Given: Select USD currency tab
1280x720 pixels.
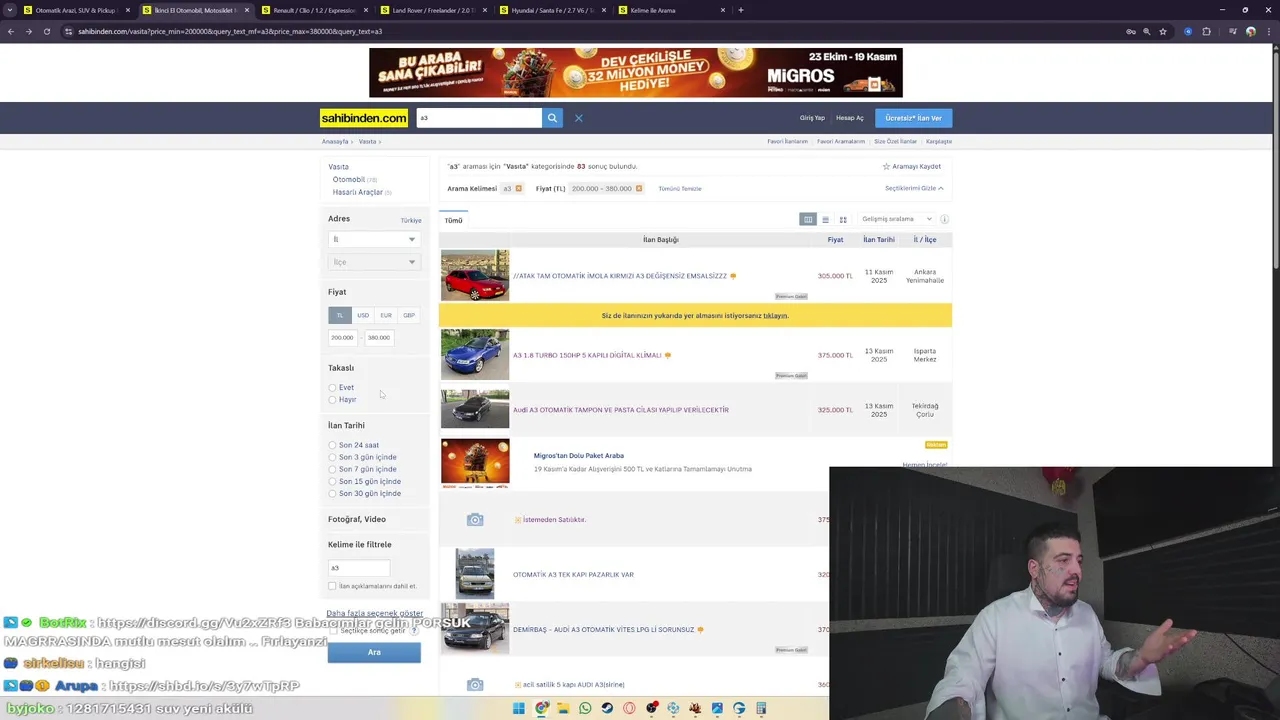Looking at the screenshot, I should pos(363,315).
